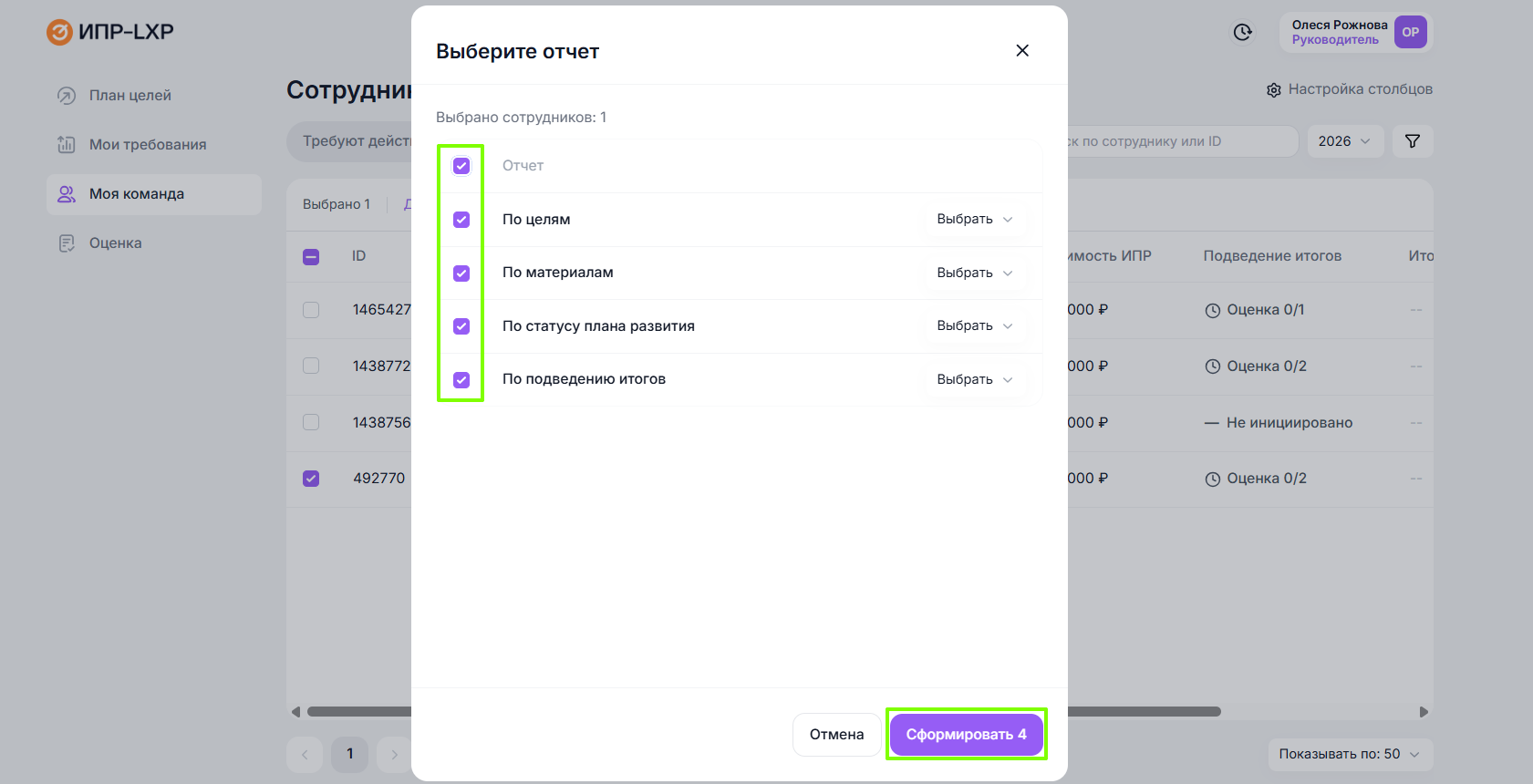
Task: Click the gear icon by Настройка столбцов
Action: coord(1274,90)
